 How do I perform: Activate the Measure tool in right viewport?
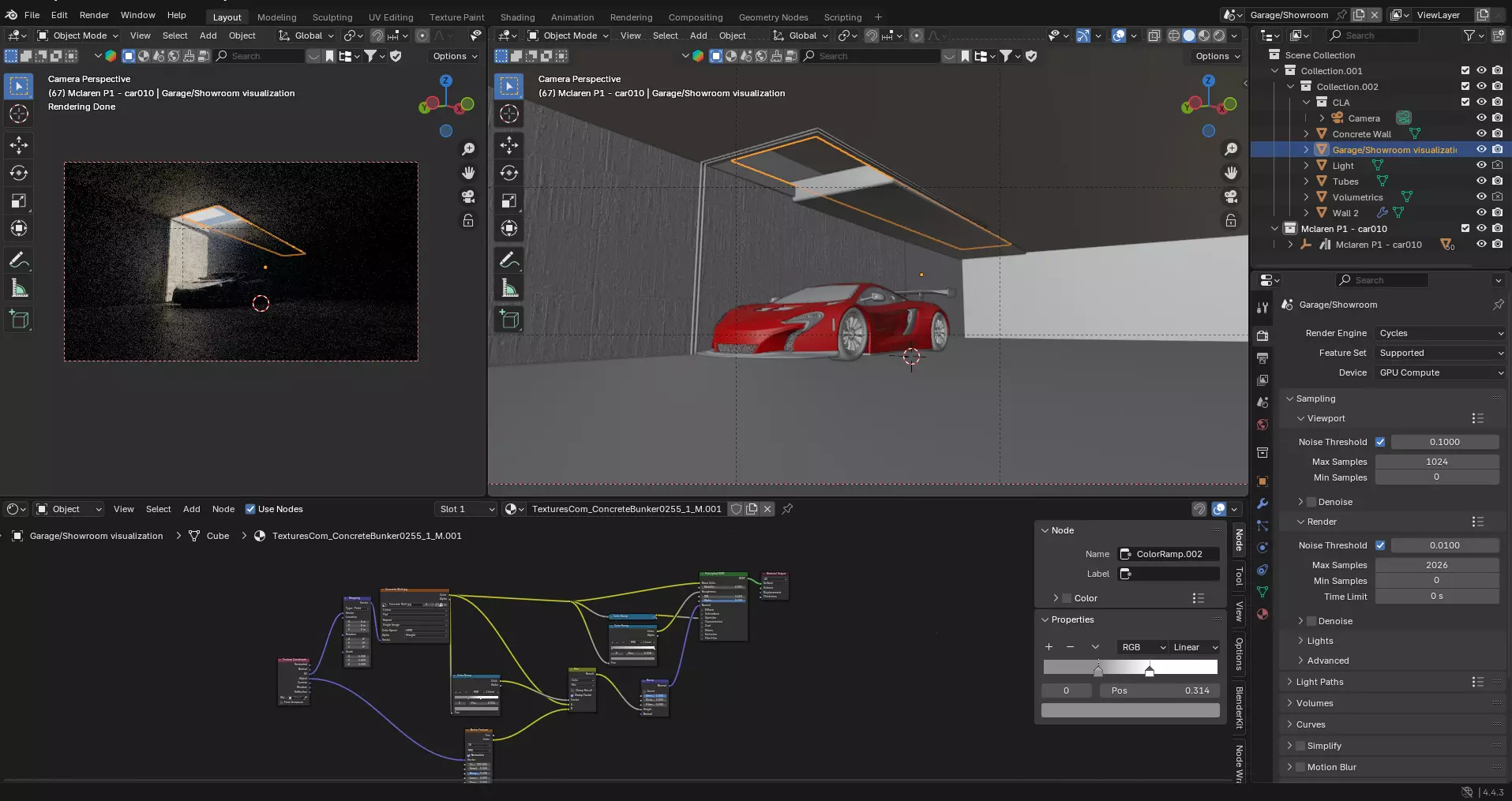click(x=509, y=289)
